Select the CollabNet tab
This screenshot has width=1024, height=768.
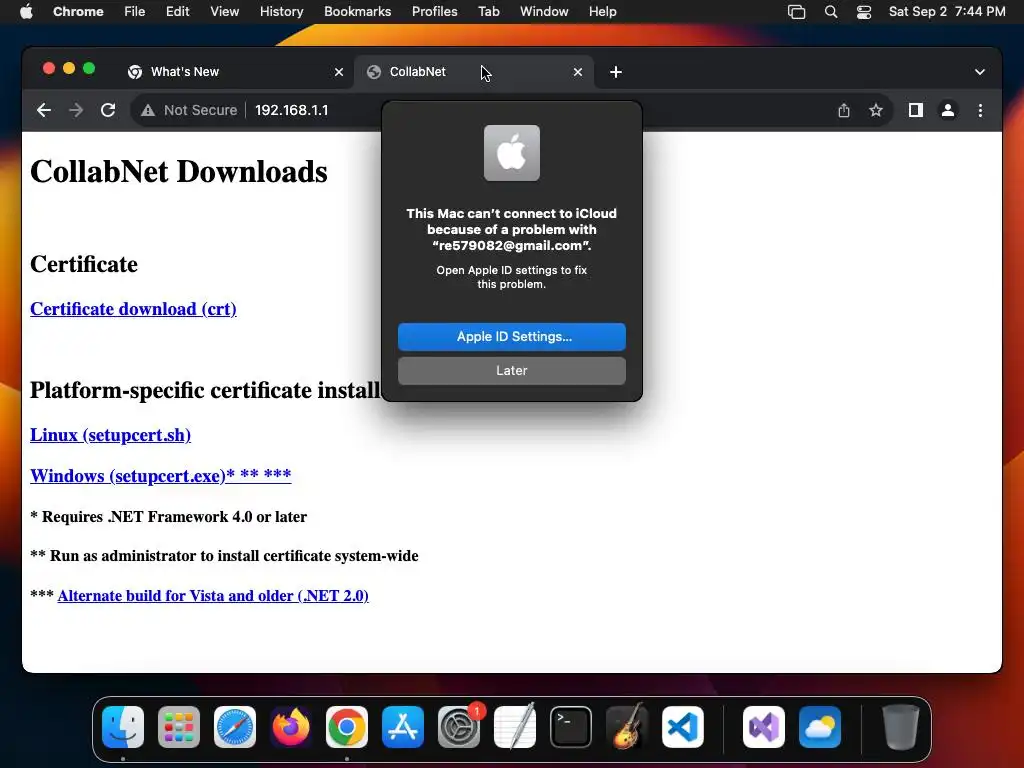coord(474,72)
